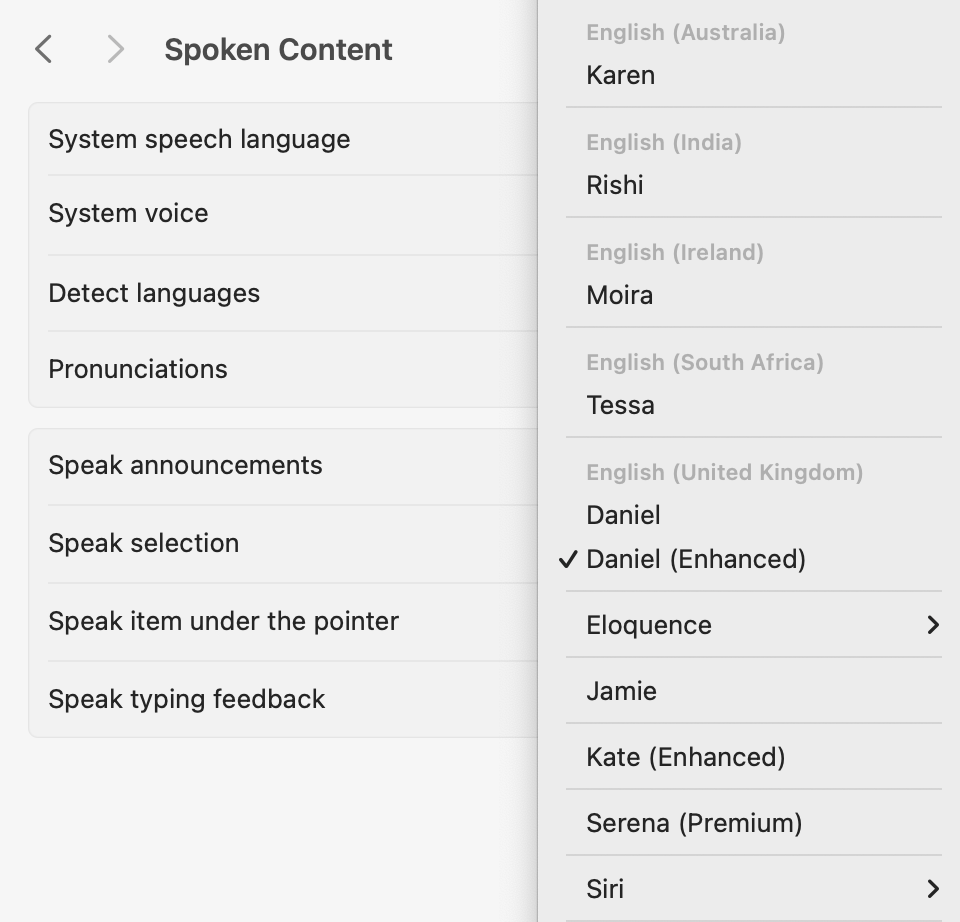The width and height of the screenshot is (960, 922).
Task: Click the System speech language row
Action: (200, 139)
